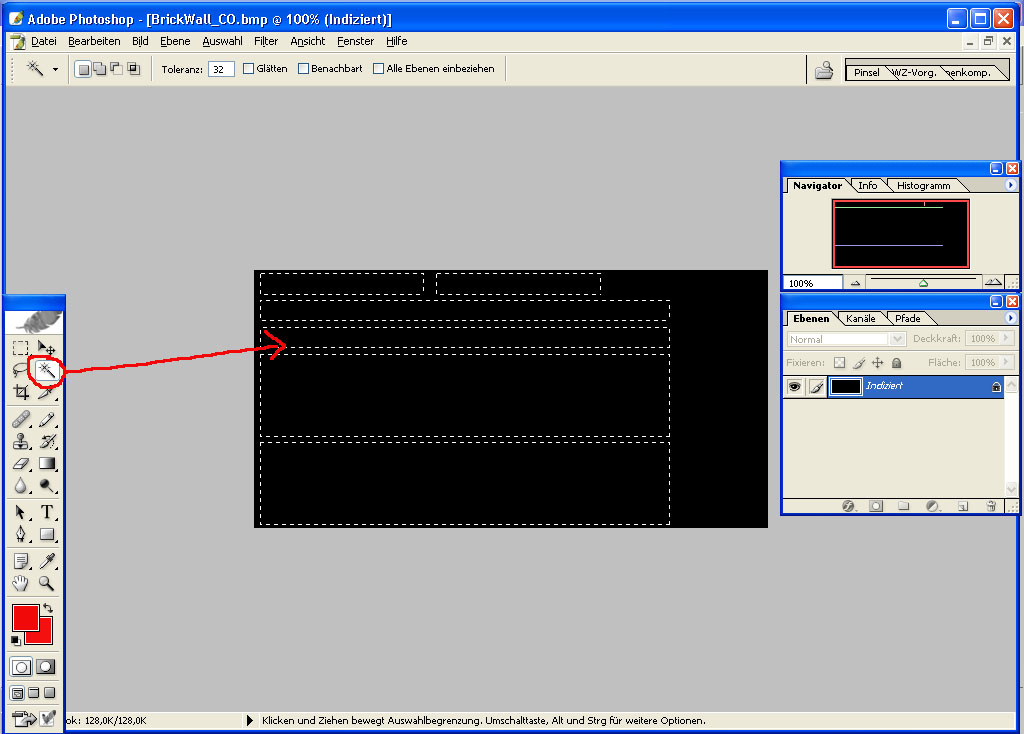This screenshot has height=734, width=1024.
Task: Enable Alle Ebenen einbeziehen checkbox
Action: tap(378, 69)
